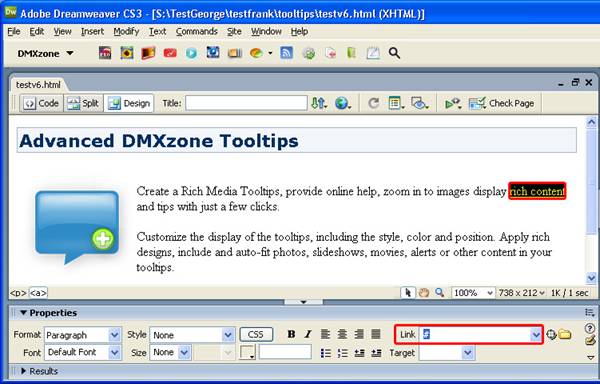Screen dimensions: 600x384
Task: Open the View Options icon menu
Action: [x=396, y=103]
